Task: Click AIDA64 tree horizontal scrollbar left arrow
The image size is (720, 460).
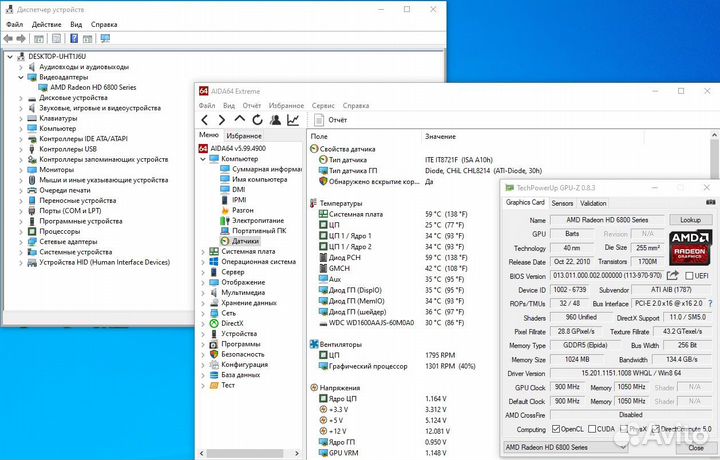Action: (x=202, y=453)
